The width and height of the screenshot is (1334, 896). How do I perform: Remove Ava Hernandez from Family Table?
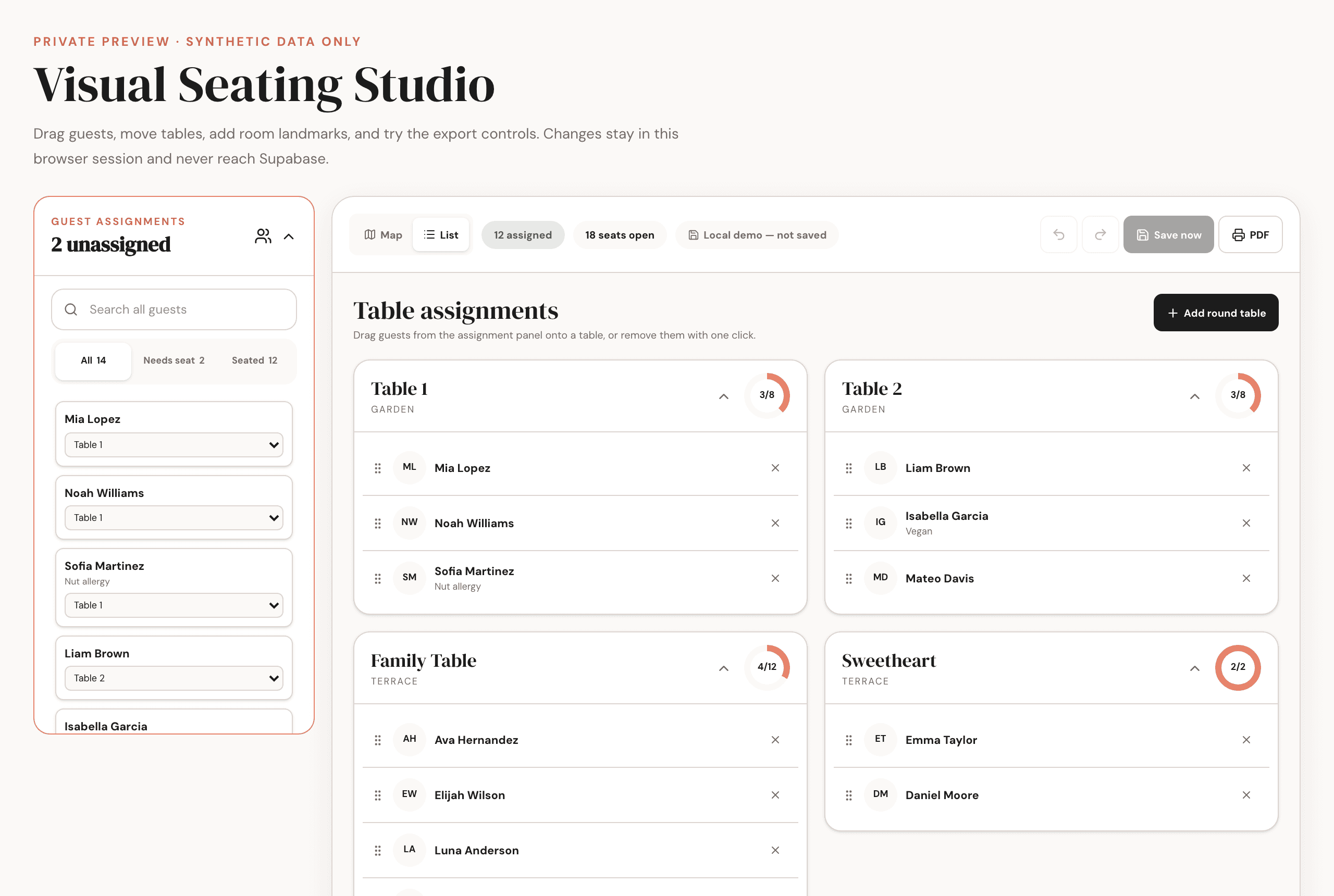coord(775,740)
